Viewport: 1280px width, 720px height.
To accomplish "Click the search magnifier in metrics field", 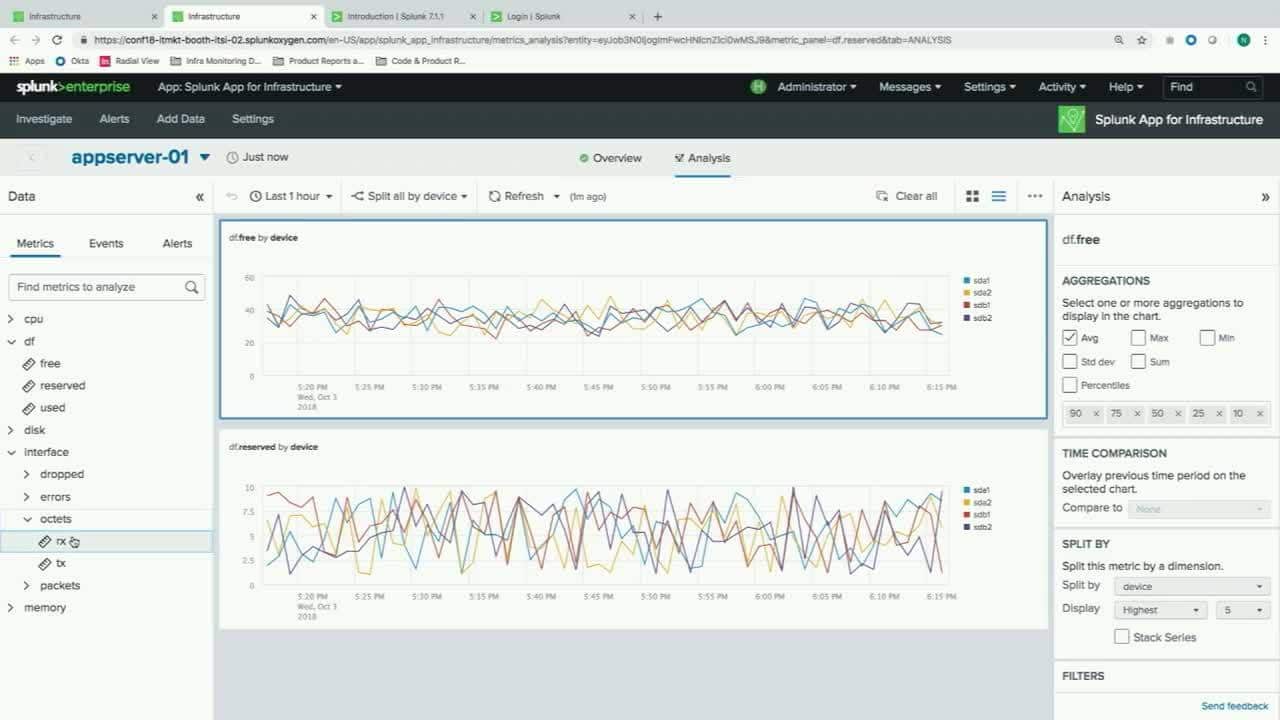I will click(191, 287).
